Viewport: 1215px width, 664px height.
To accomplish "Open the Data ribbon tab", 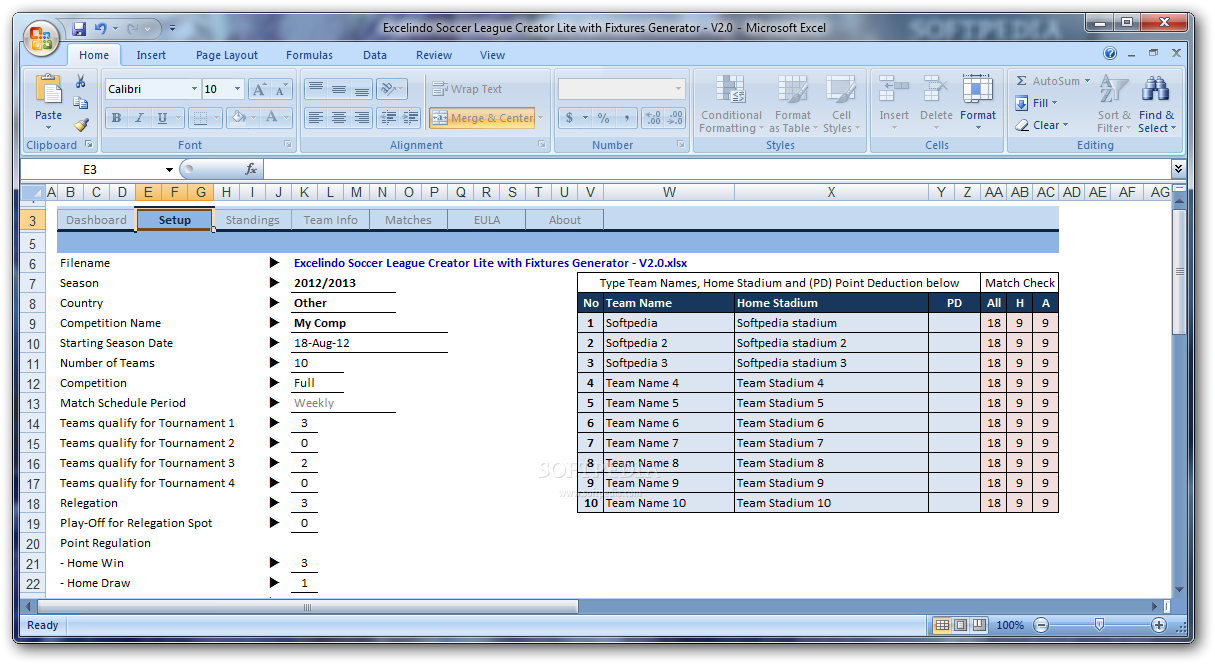I will pos(375,55).
